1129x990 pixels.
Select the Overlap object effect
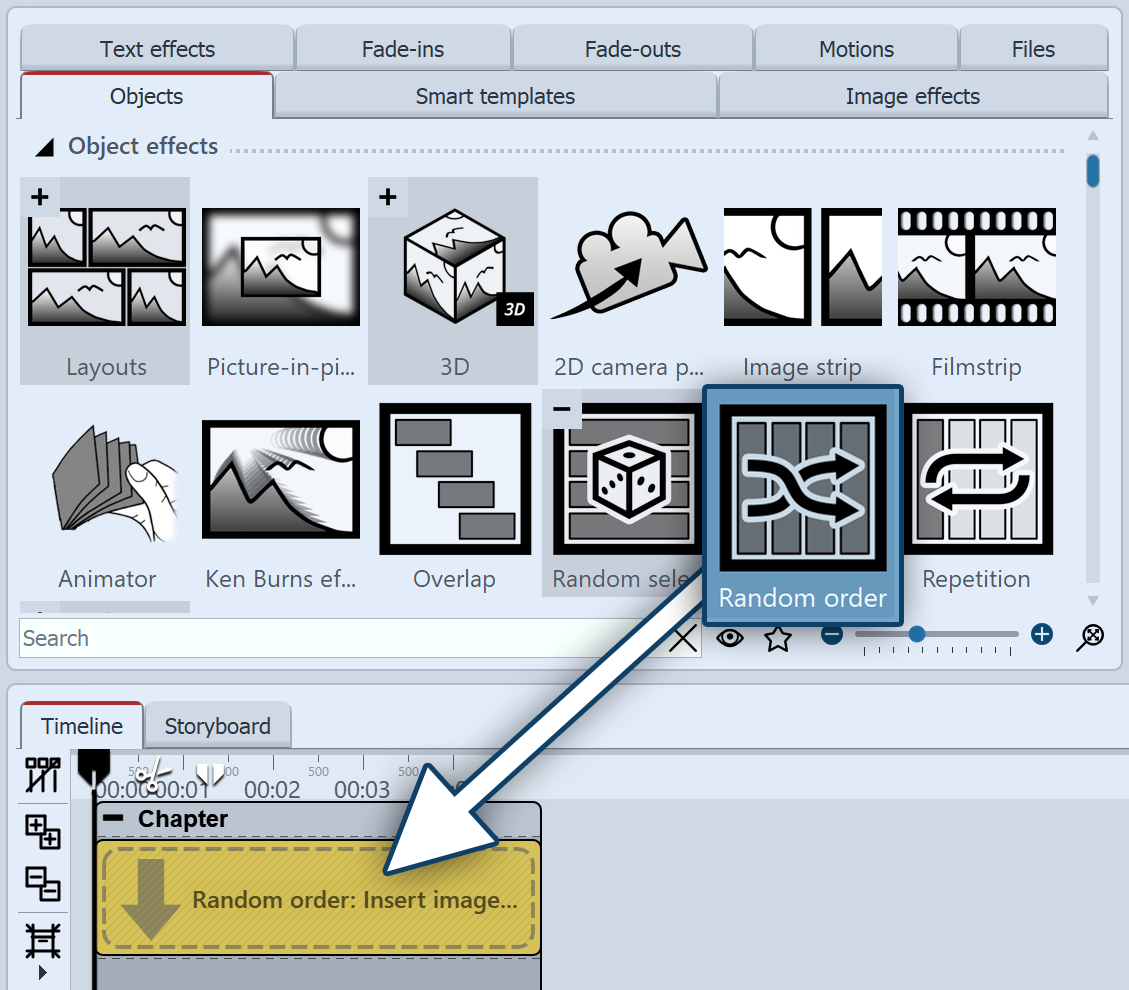point(455,480)
